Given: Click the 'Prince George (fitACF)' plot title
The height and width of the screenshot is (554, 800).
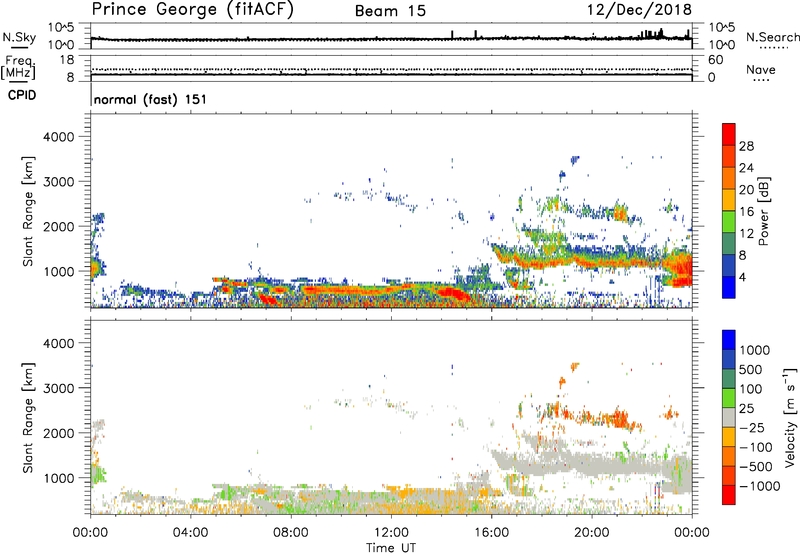Looking at the screenshot, I should pos(193,9).
